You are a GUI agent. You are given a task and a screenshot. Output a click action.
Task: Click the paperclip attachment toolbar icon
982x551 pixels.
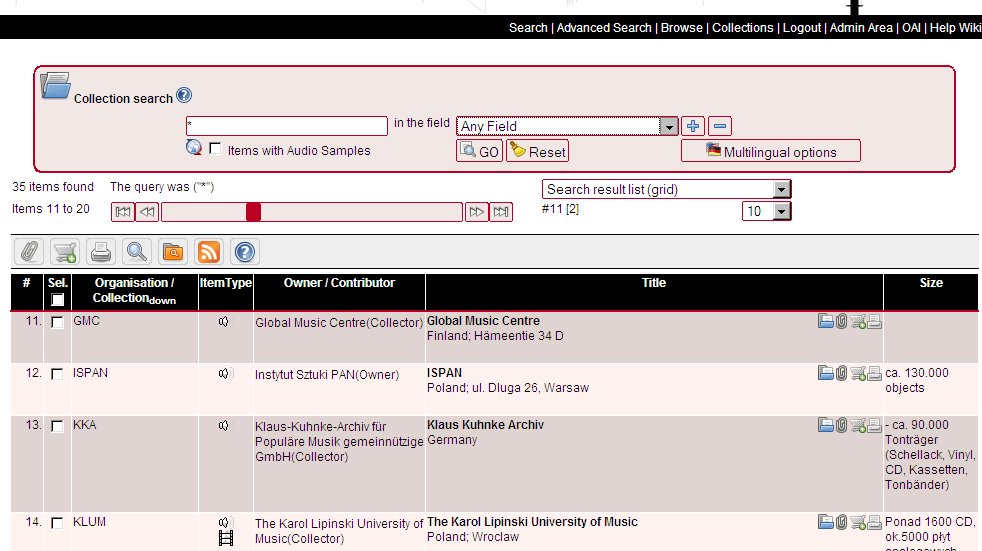click(29, 252)
